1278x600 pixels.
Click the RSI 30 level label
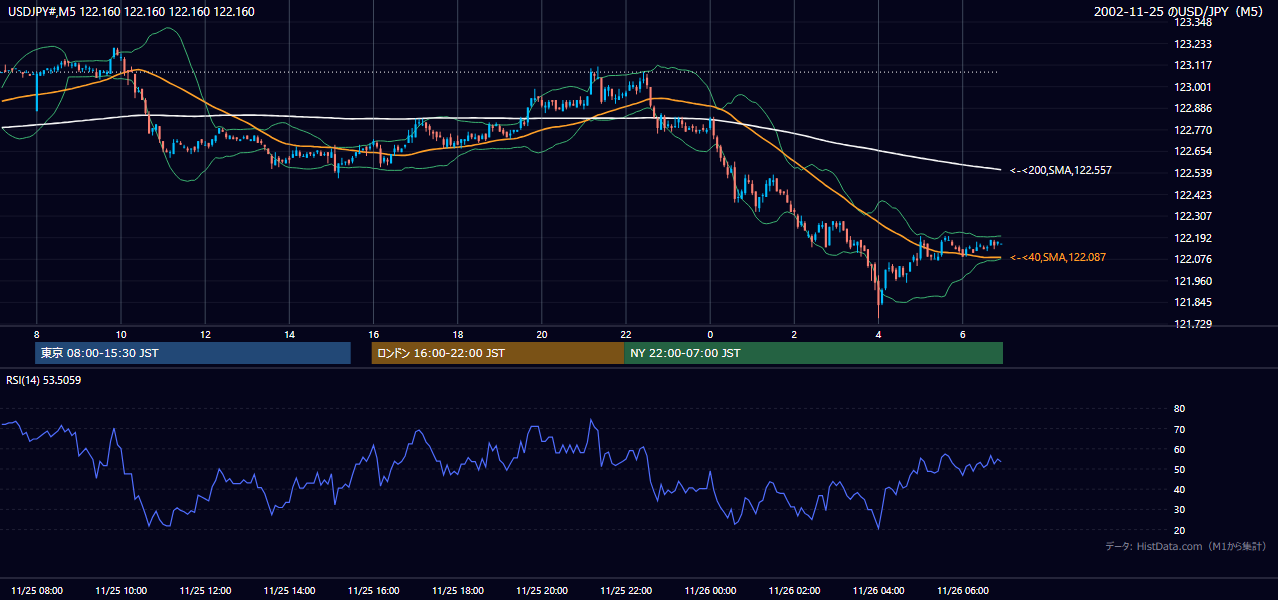(x=1179, y=509)
